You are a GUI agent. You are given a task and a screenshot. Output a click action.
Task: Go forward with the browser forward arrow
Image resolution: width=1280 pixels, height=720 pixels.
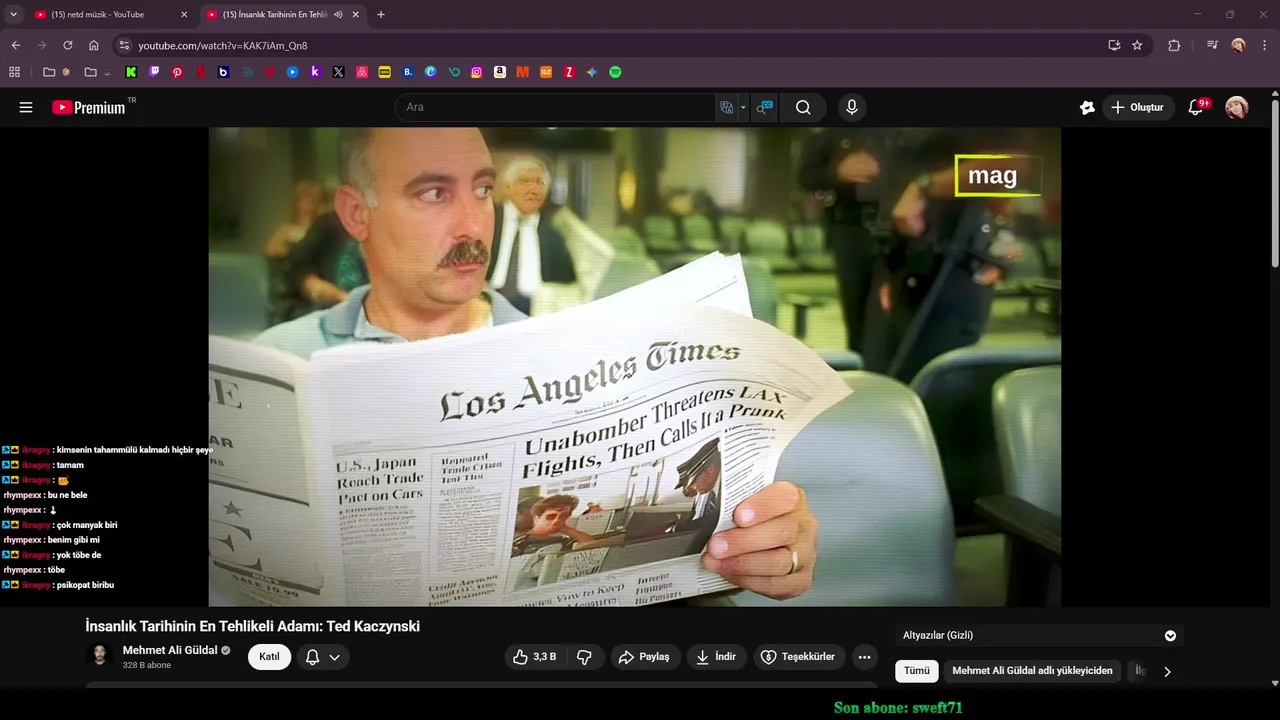click(42, 45)
